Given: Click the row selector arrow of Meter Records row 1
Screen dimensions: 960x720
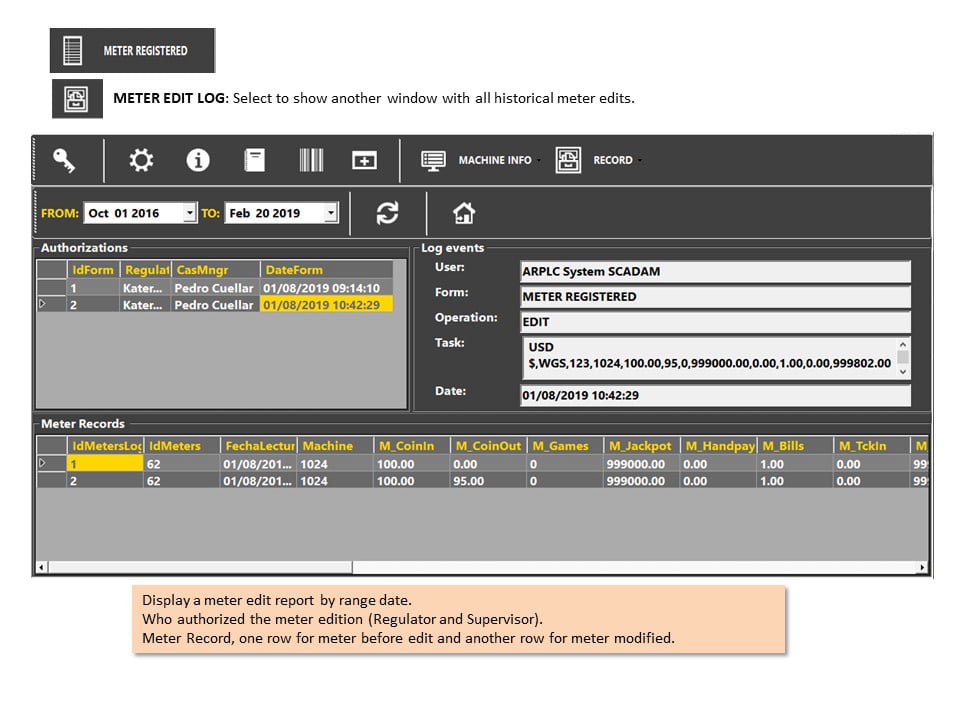Looking at the screenshot, I should point(42,463).
